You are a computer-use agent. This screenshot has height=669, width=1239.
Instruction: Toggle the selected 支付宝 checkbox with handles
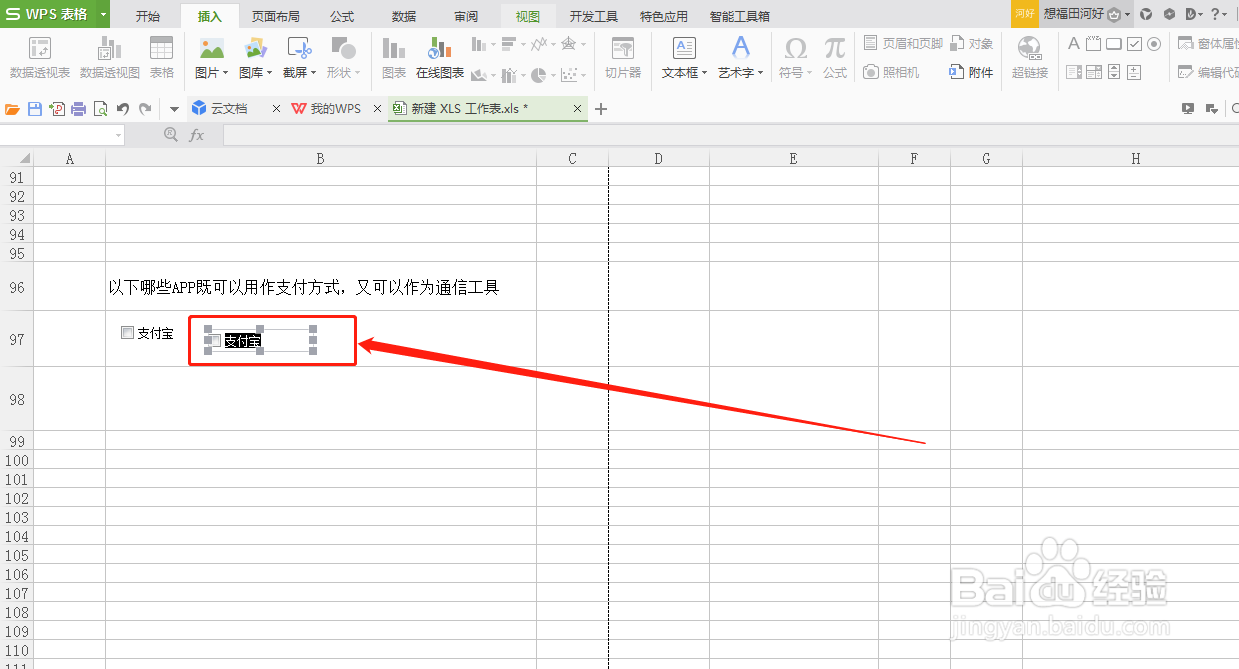click(214, 341)
